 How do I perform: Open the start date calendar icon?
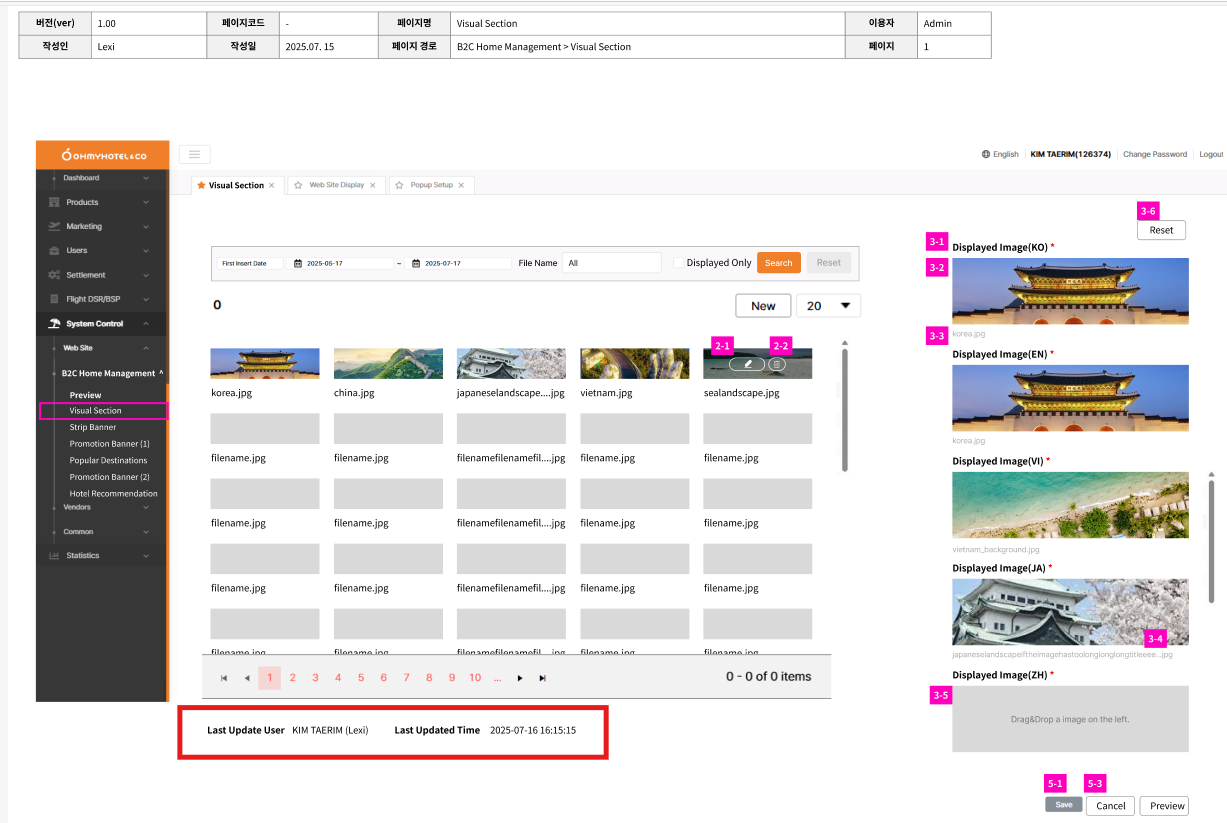pyautogui.click(x=297, y=264)
